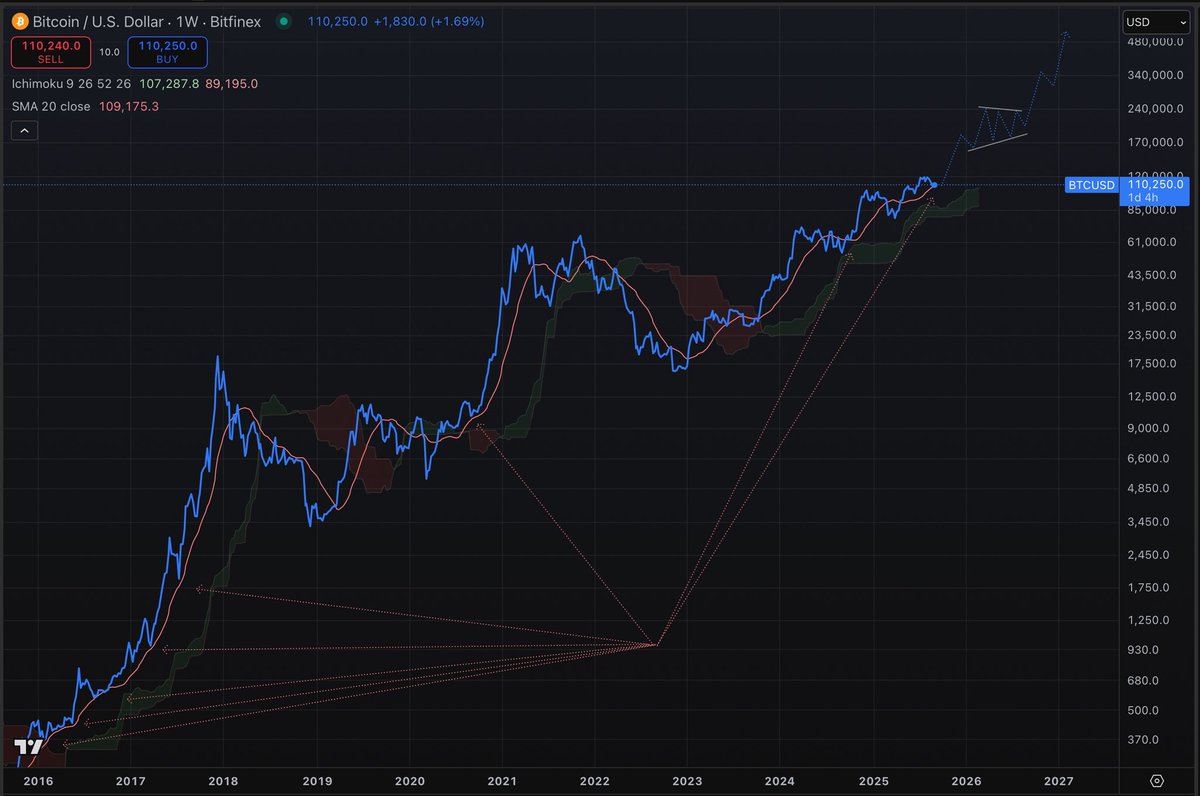
Task: Click the 2019 label on the time axis
Action: coord(317,780)
